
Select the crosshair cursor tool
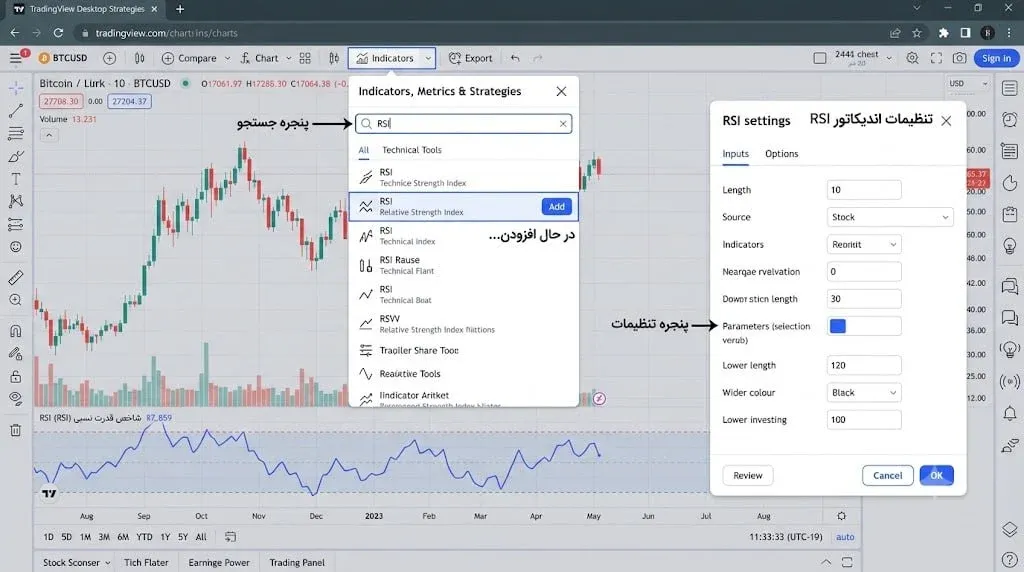click(16, 87)
